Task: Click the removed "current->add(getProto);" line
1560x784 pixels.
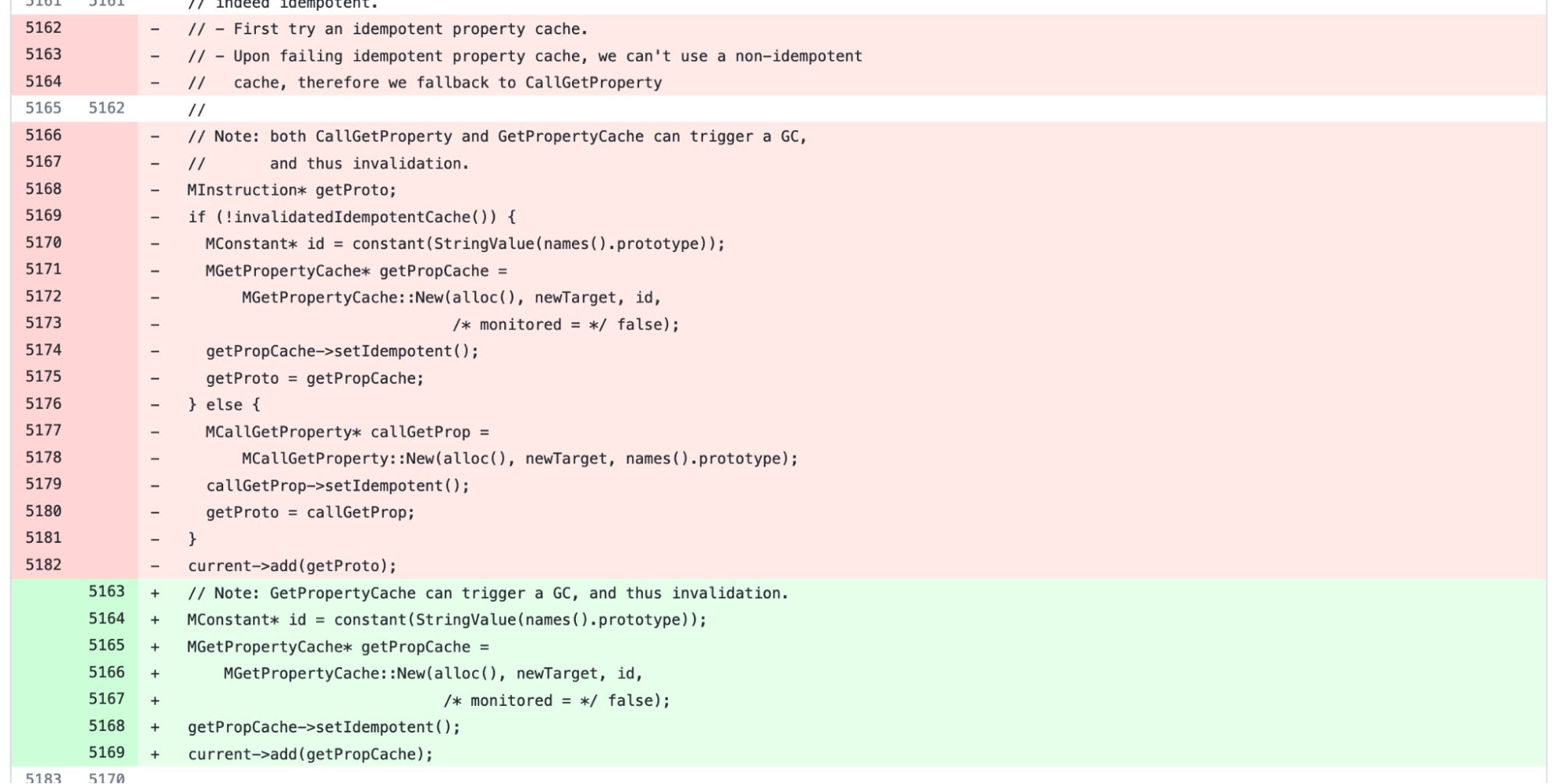Action: coord(291,566)
